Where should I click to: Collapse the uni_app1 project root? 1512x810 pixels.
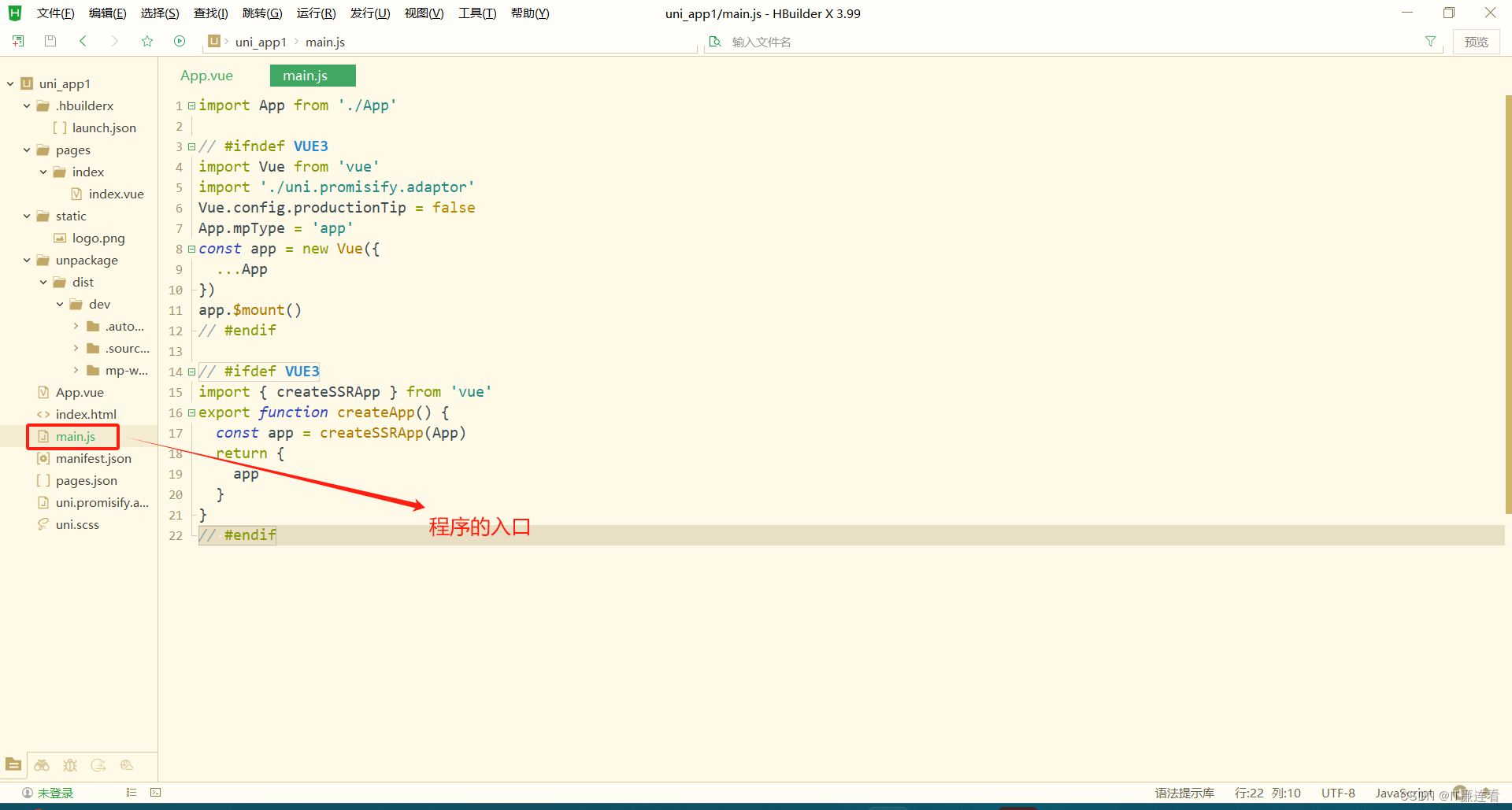click(10, 83)
